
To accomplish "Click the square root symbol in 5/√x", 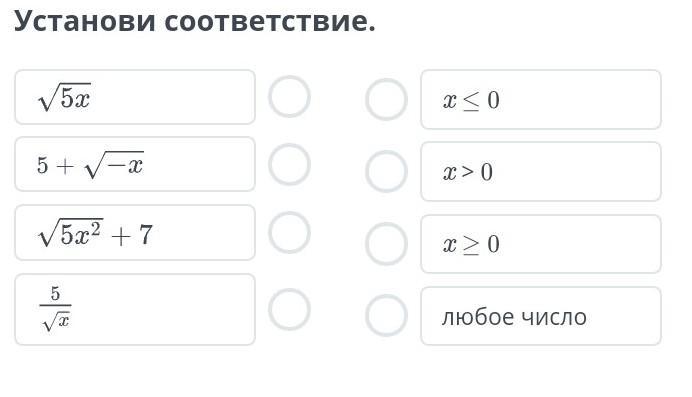I will [x=49, y=322].
